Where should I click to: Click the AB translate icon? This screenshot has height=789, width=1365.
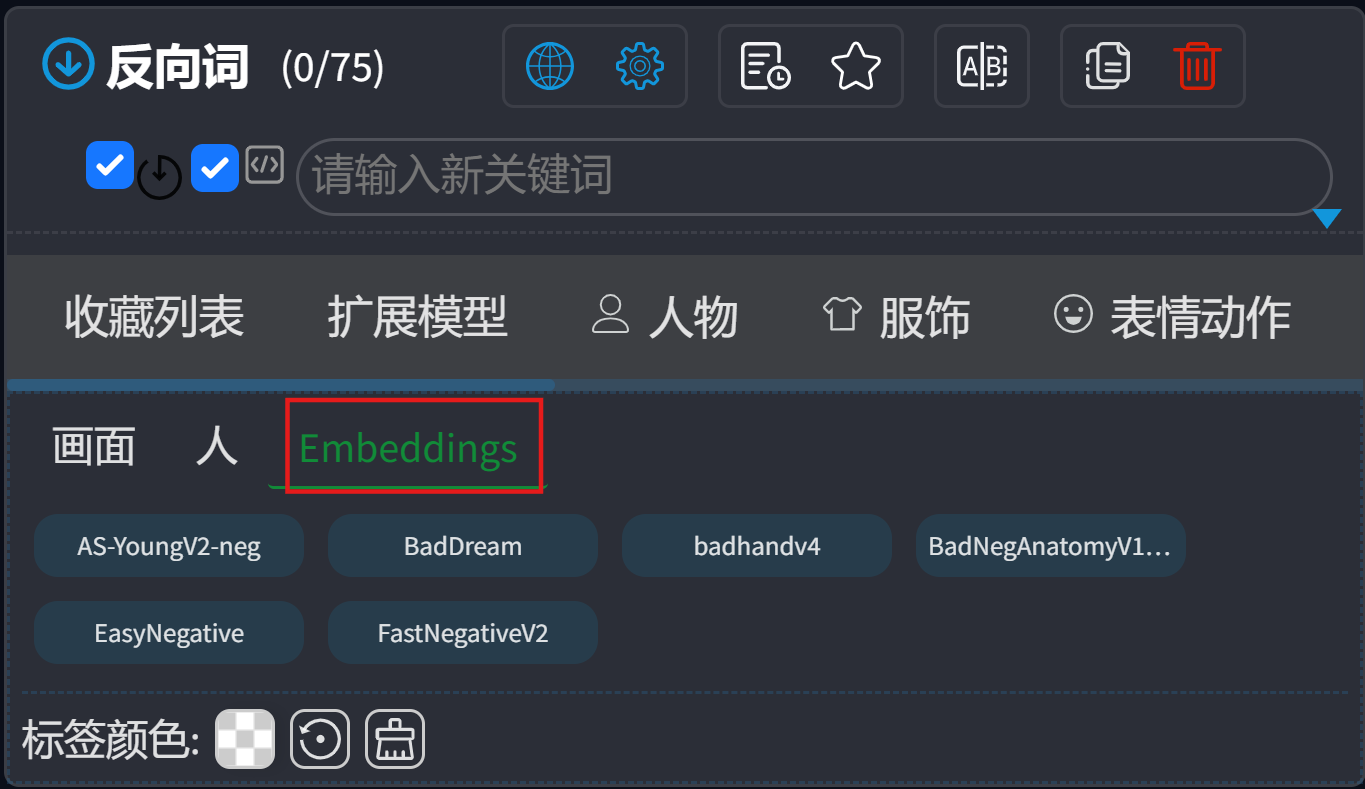982,67
